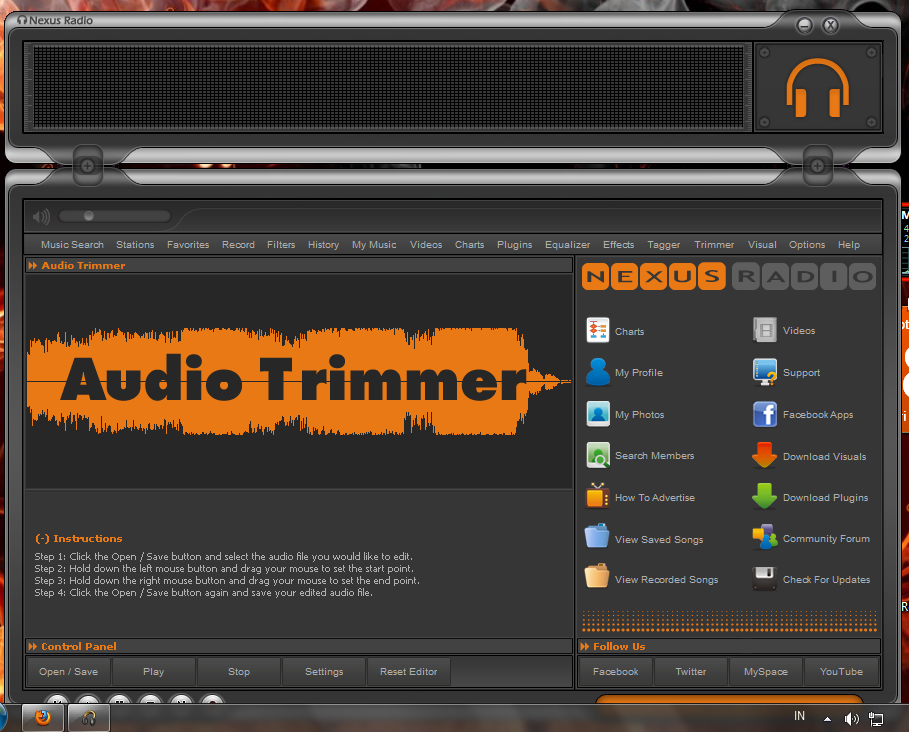Open the How To Advertise TV icon

(597, 496)
